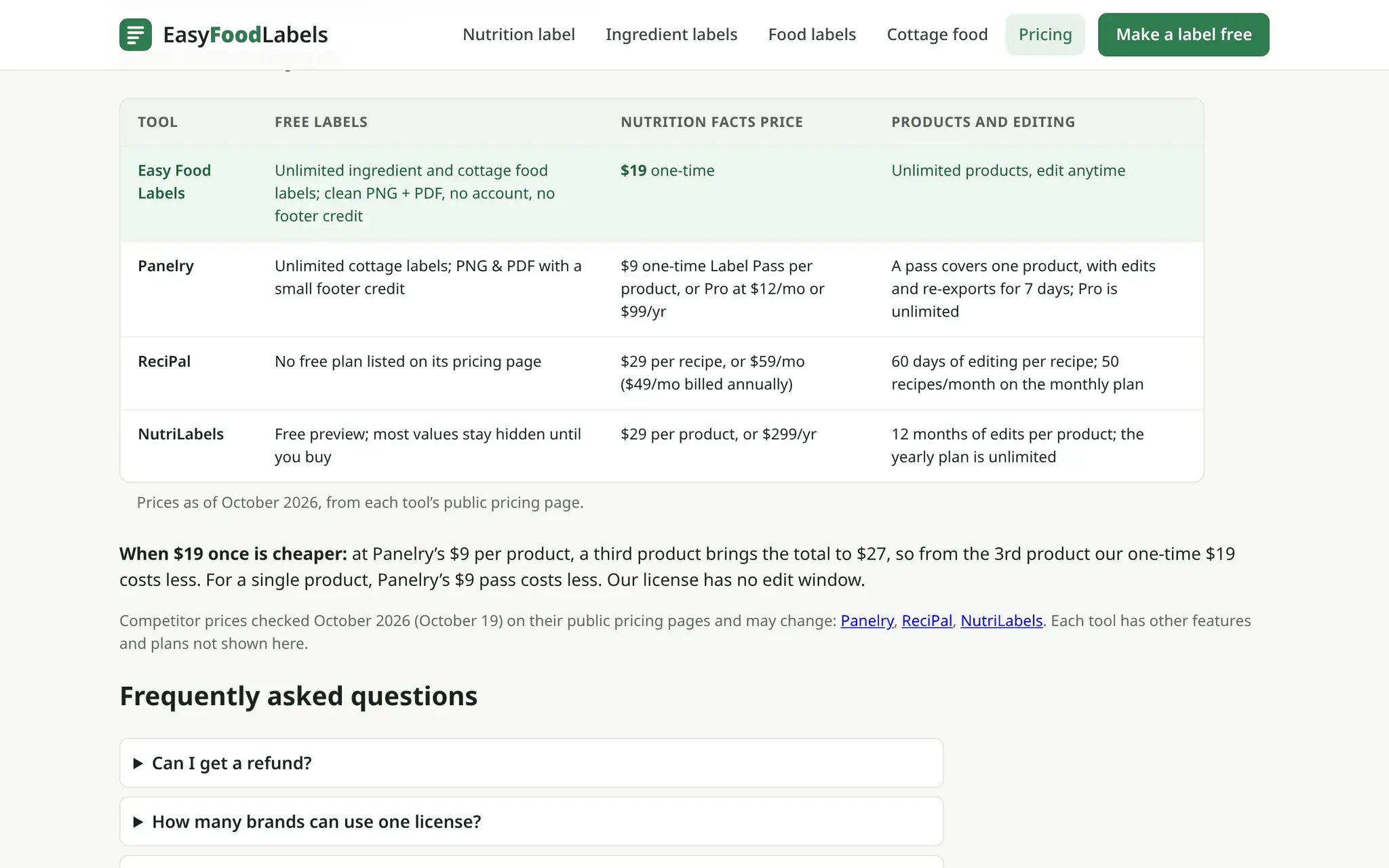Click the Make a label free button
The image size is (1389, 868).
click(x=1183, y=35)
